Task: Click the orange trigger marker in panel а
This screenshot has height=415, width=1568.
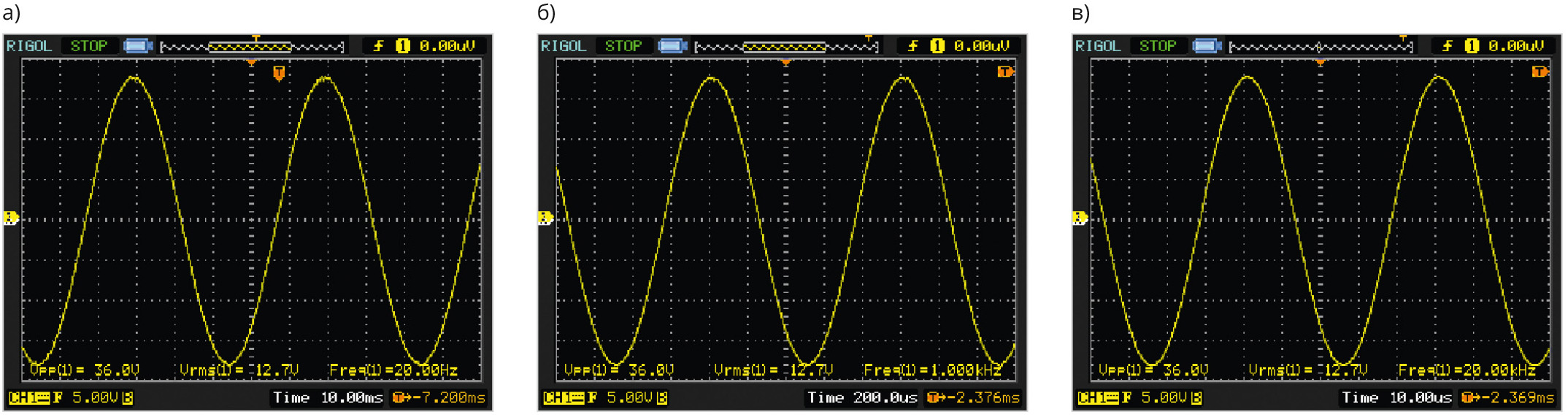Action: pos(279,73)
